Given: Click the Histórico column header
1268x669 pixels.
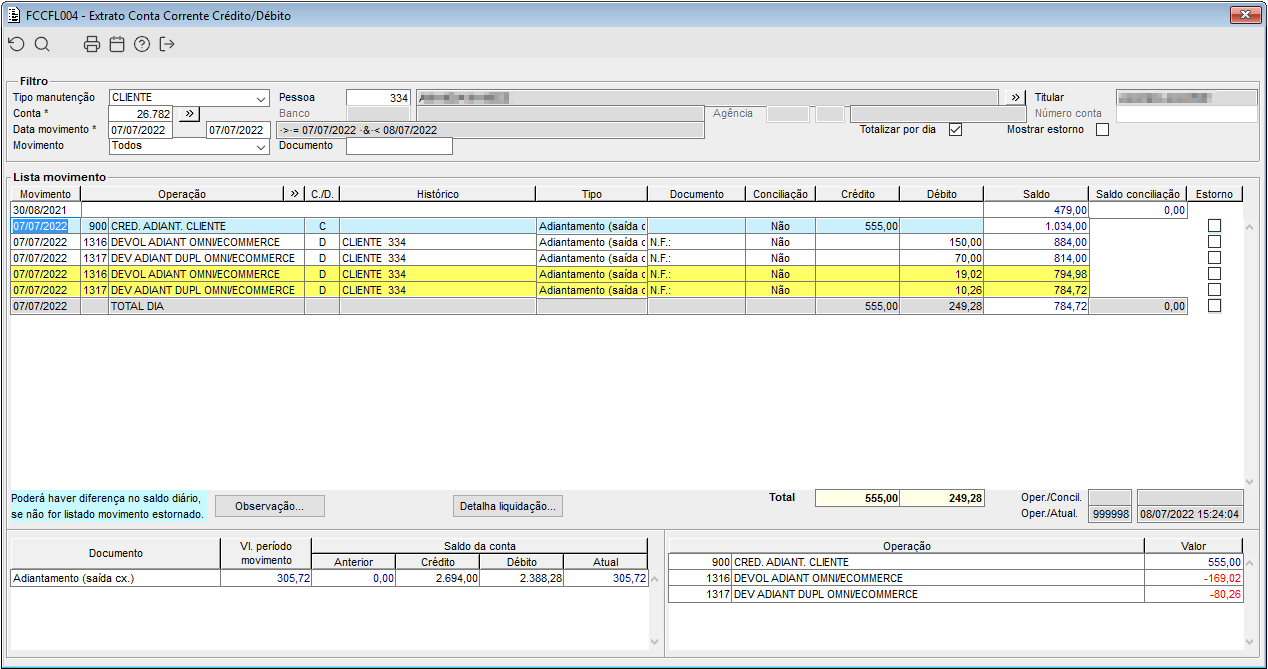Looking at the screenshot, I should [437, 193].
